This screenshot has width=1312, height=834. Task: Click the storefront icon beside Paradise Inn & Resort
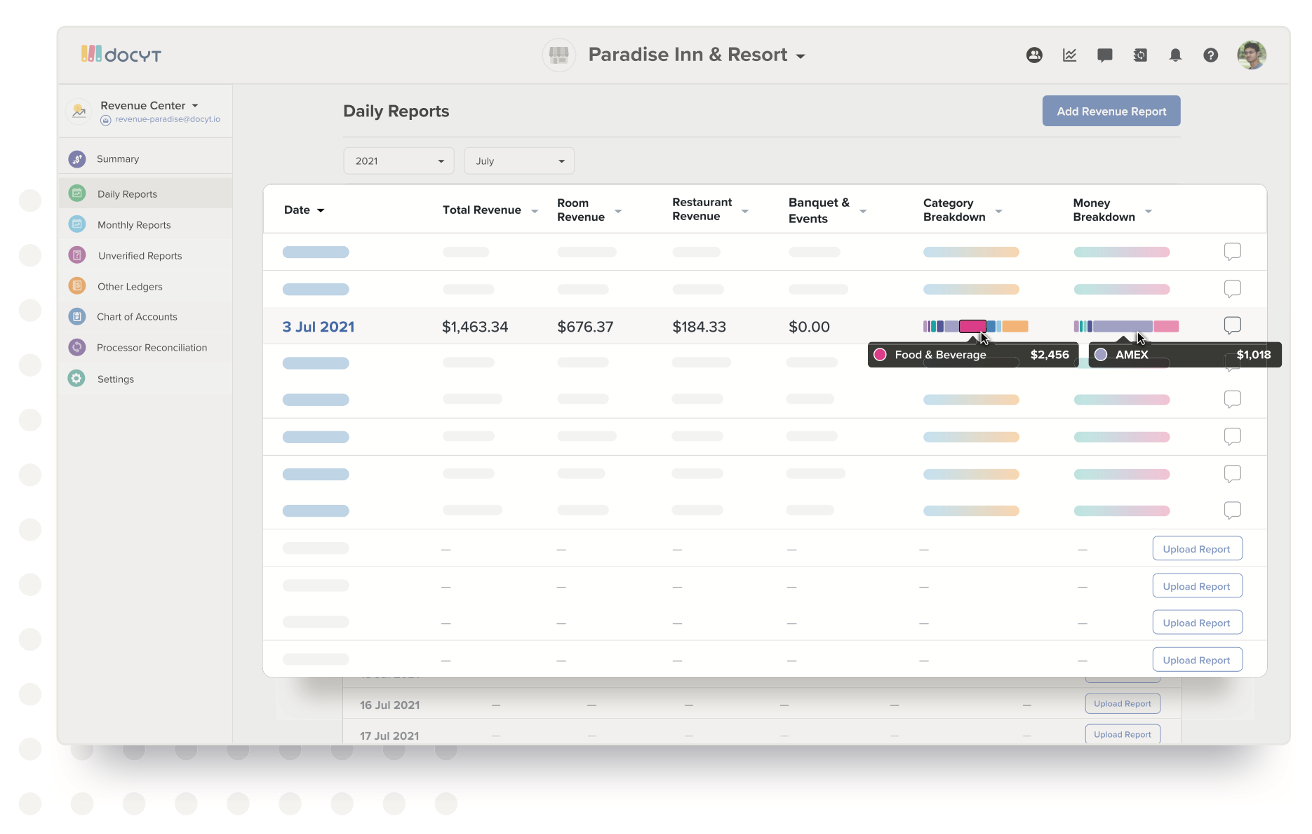point(559,55)
